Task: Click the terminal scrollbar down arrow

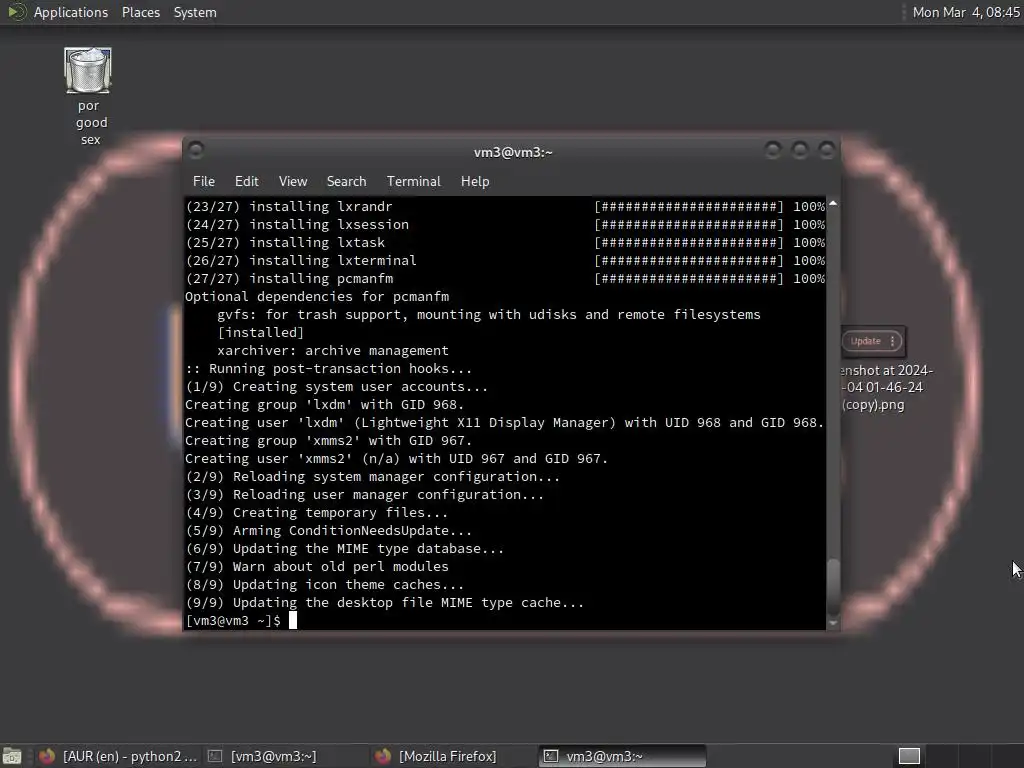Action: tap(833, 624)
